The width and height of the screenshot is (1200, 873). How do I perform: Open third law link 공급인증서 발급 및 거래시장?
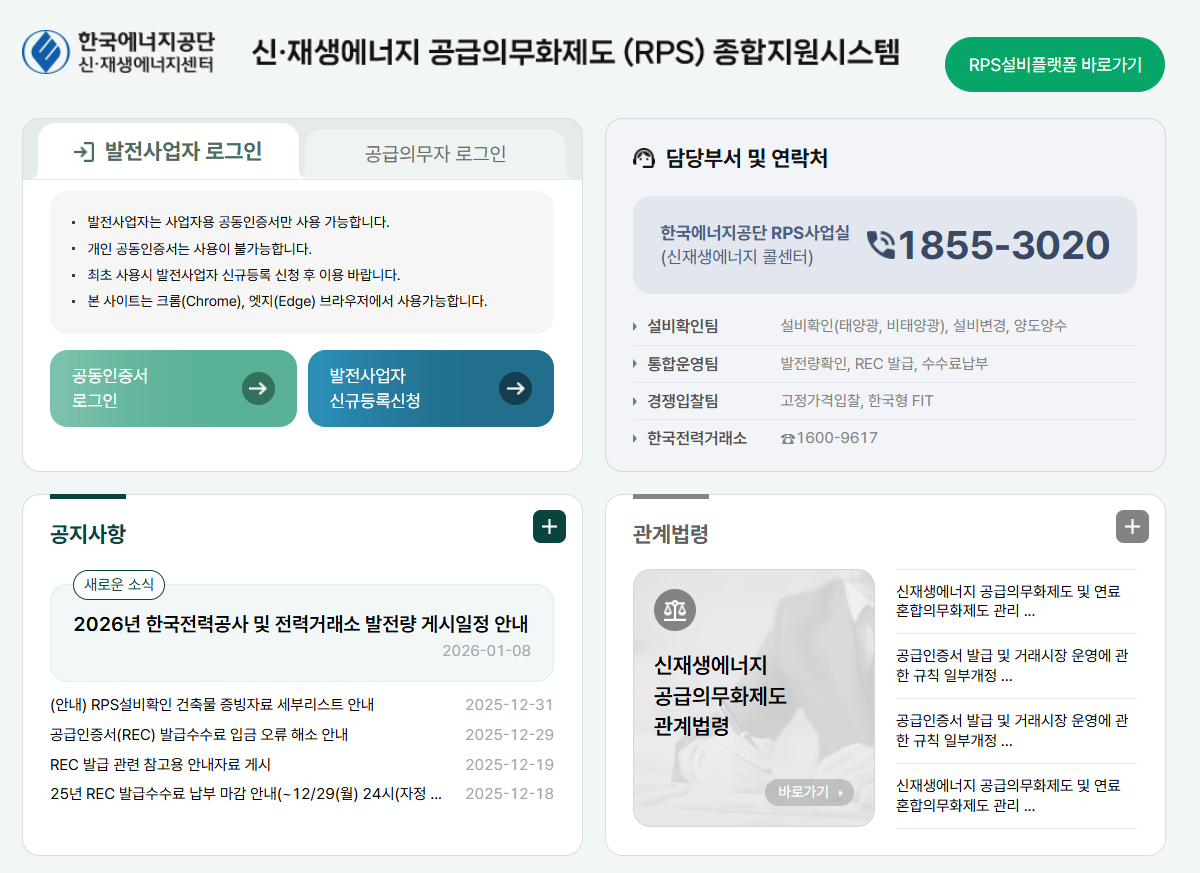point(1012,731)
